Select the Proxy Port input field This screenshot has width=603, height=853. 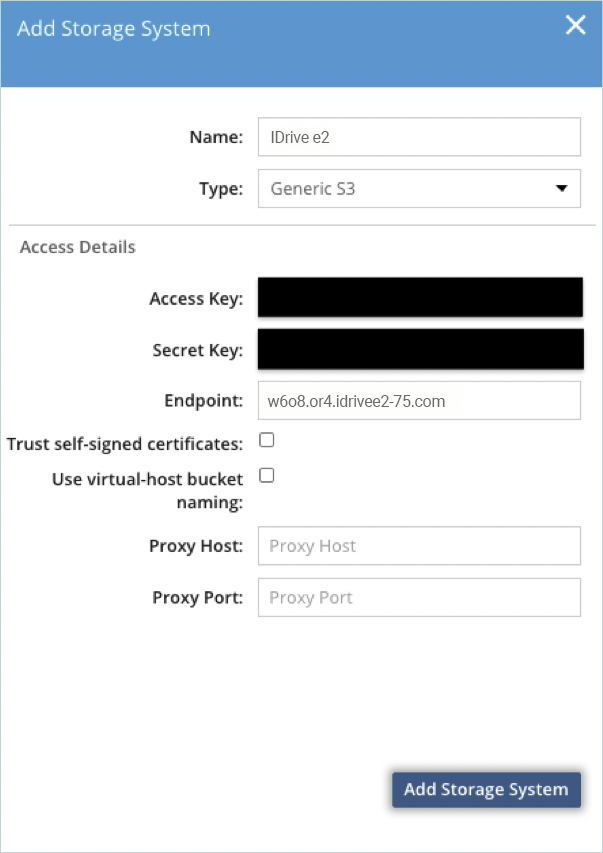coord(419,598)
